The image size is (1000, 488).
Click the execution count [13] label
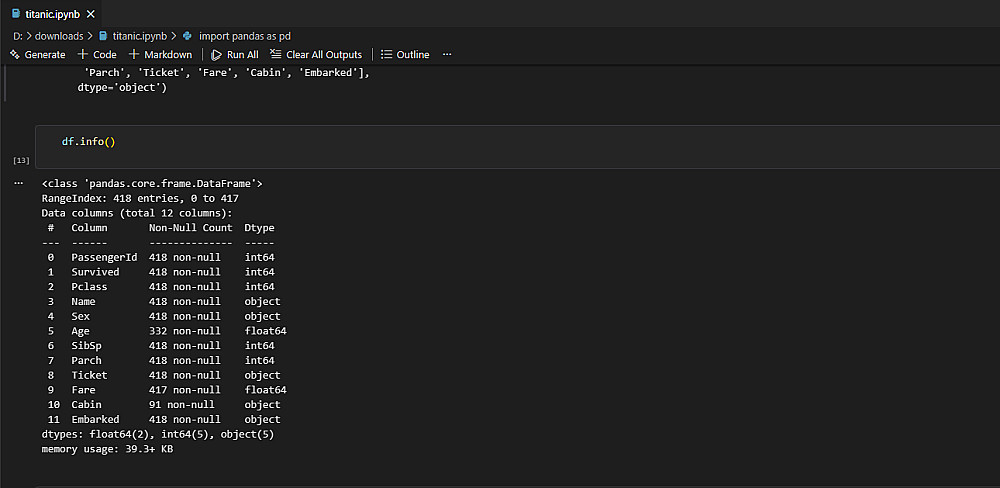tap(20, 160)
